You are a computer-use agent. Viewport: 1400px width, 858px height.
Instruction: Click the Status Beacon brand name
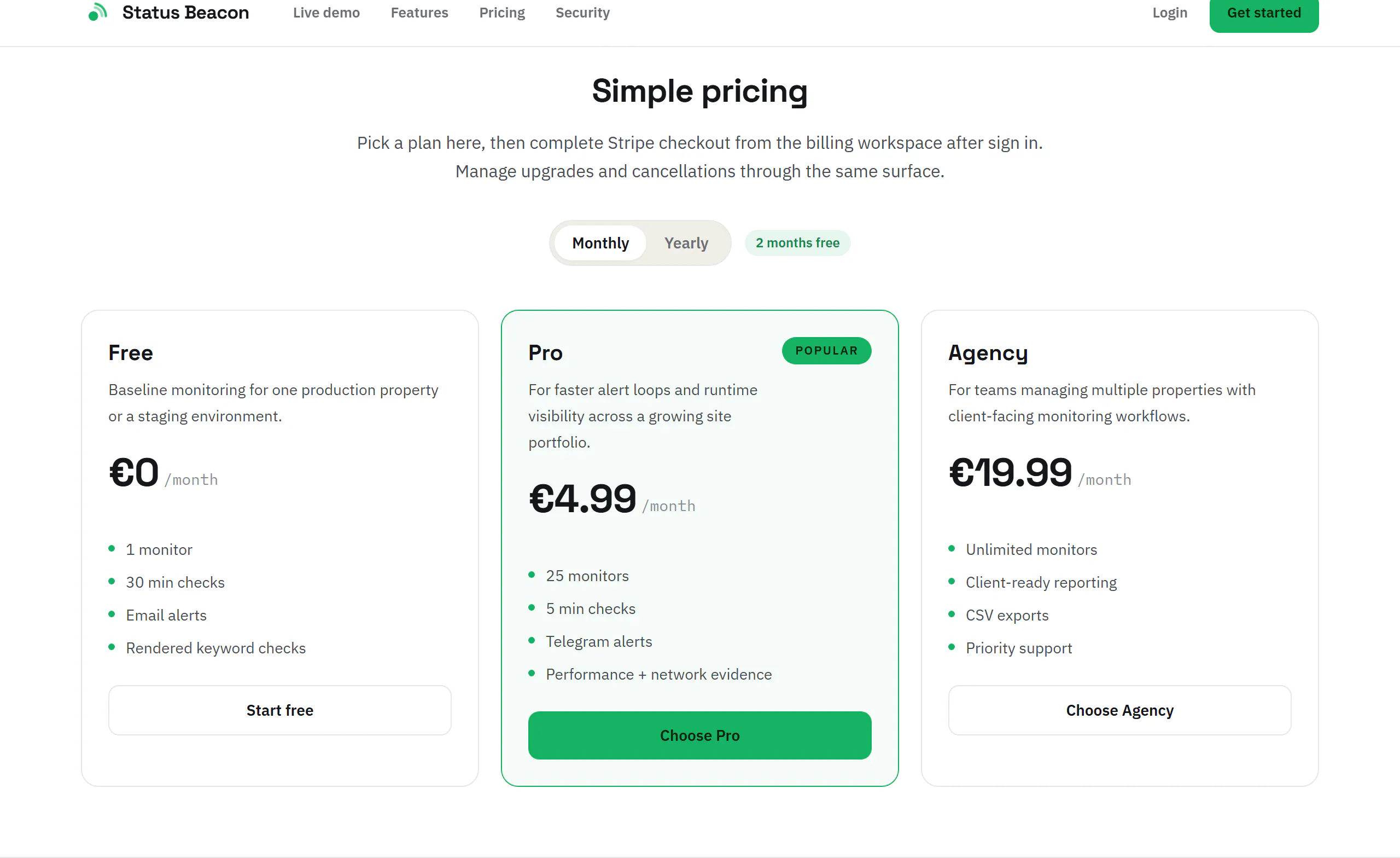point(185,13)
